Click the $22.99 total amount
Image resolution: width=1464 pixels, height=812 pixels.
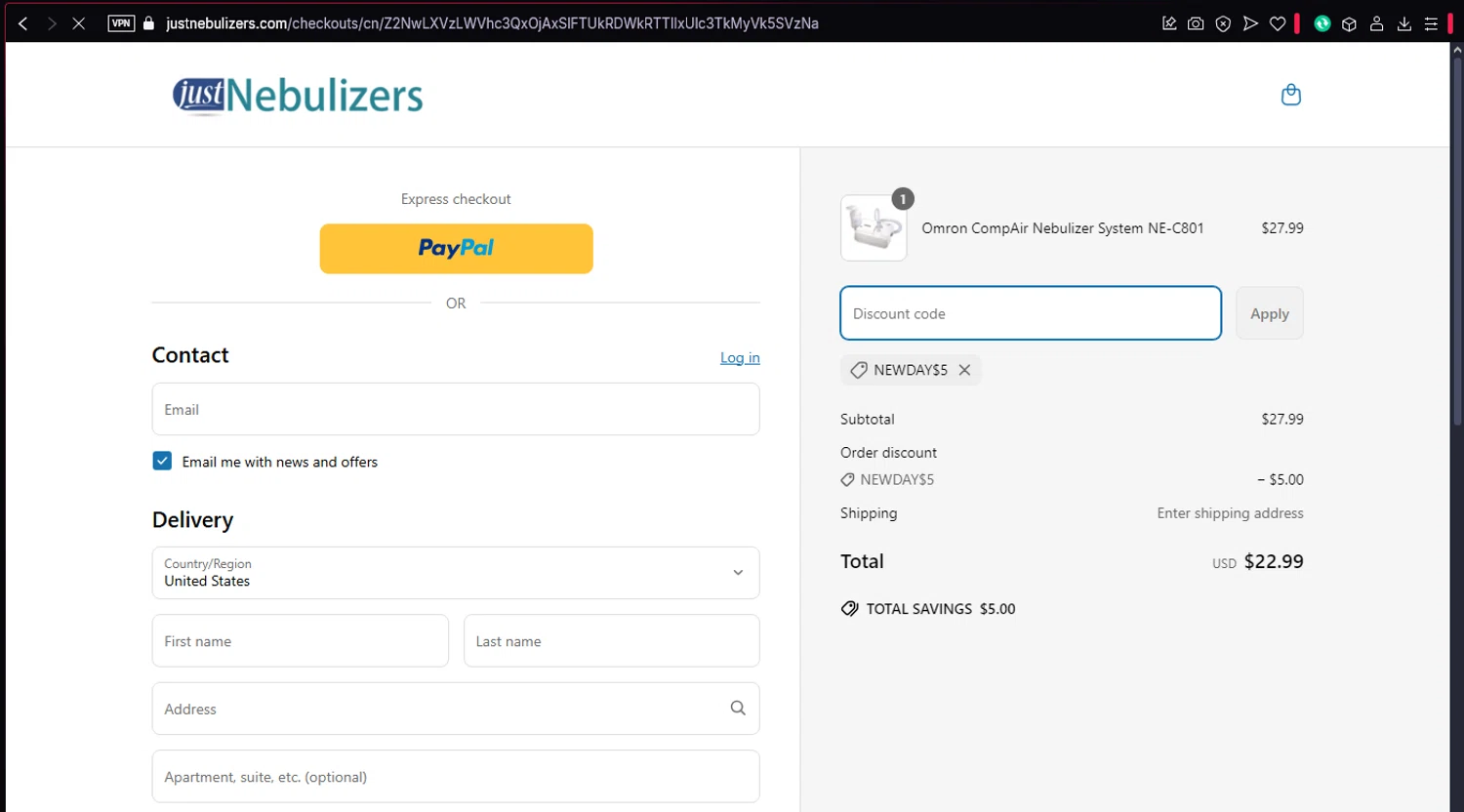pos(1274,561)
